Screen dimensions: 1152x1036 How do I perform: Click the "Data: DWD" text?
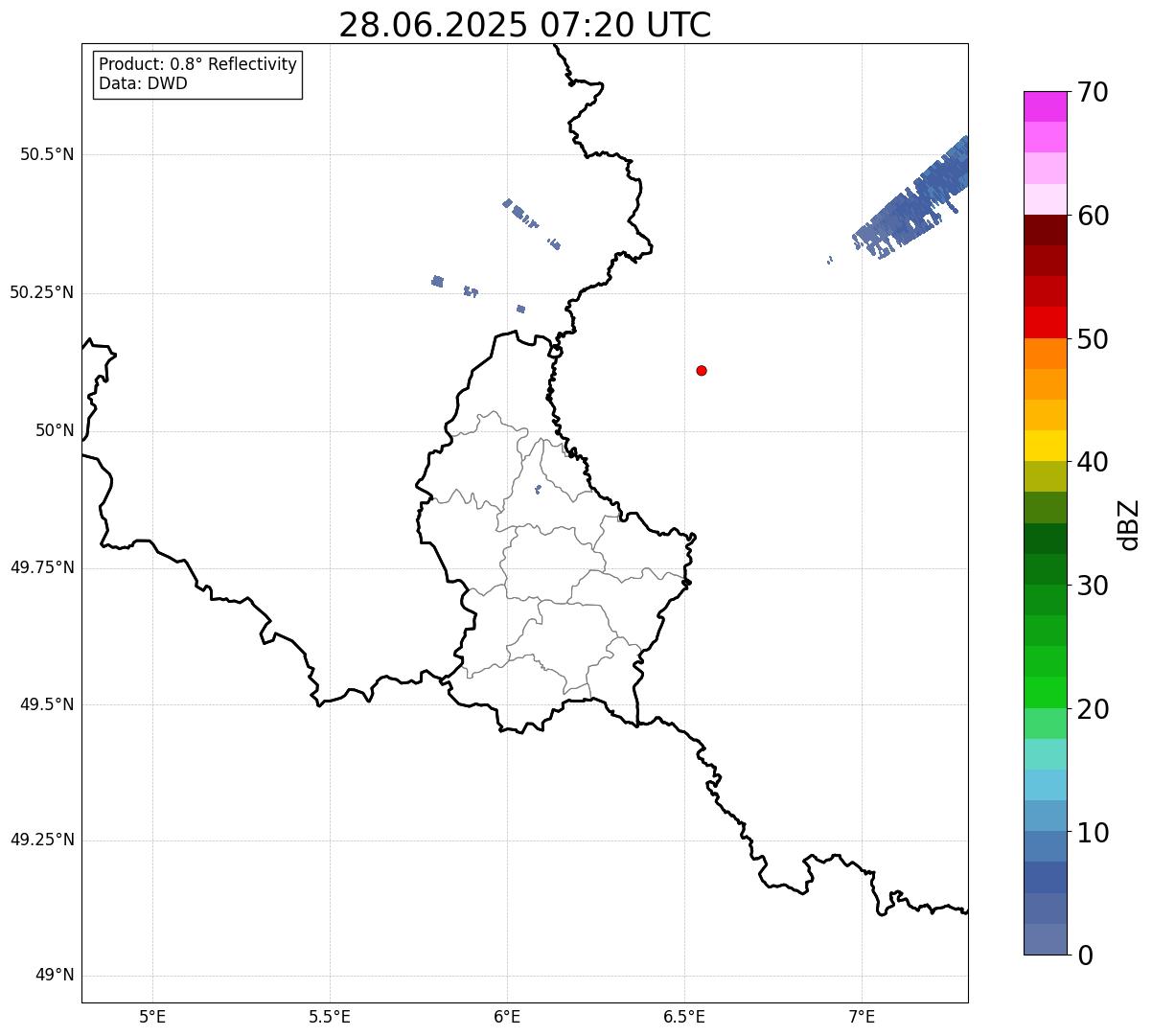click(143, 83)
